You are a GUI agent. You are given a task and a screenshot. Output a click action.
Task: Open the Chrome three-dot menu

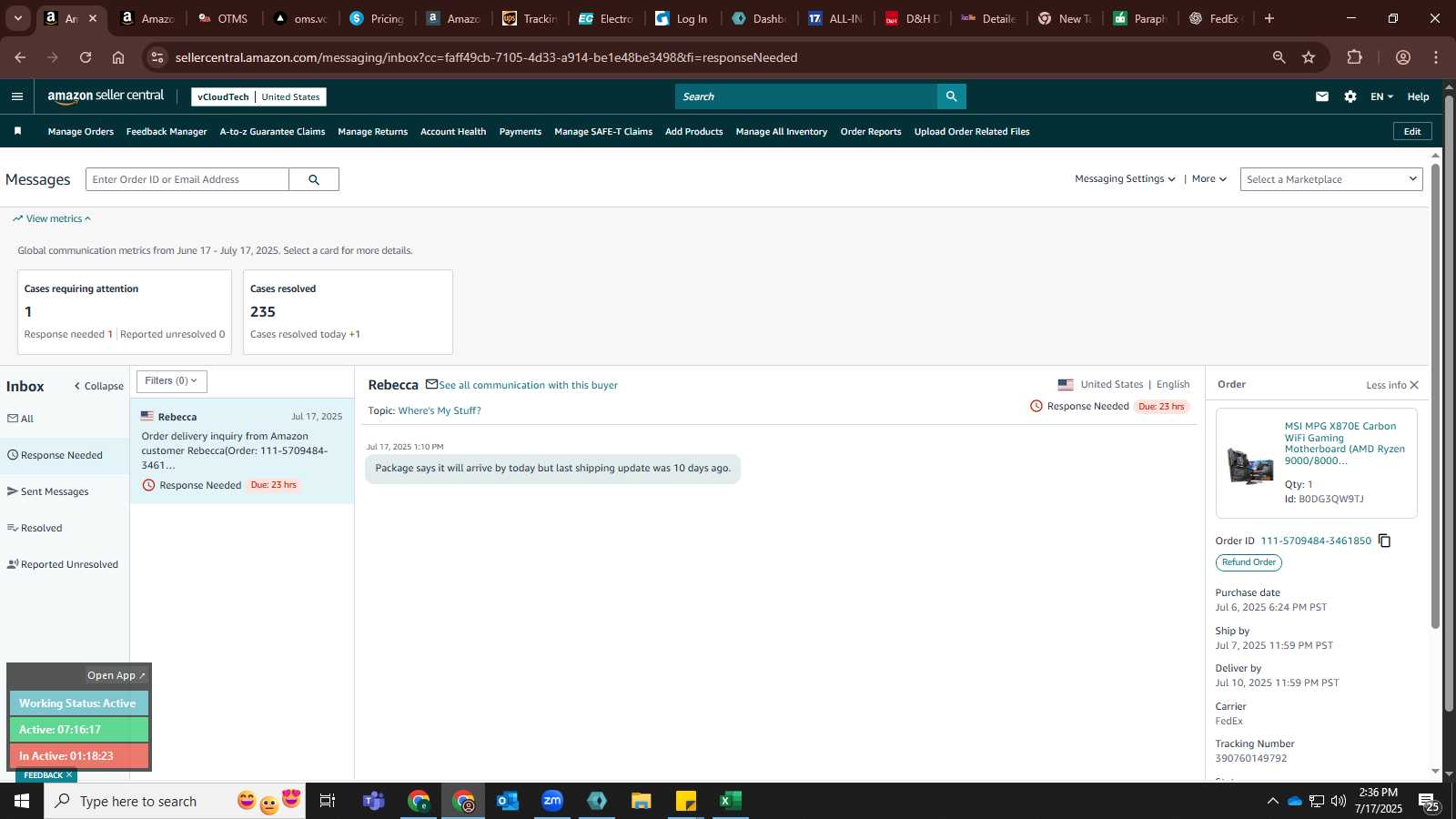(x=1436, y=57)
